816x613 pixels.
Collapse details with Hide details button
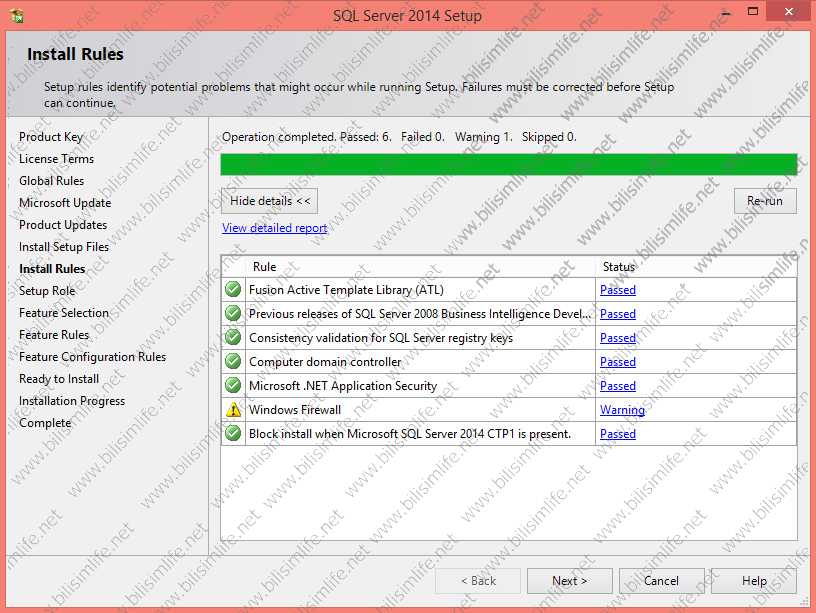point(270,201)
